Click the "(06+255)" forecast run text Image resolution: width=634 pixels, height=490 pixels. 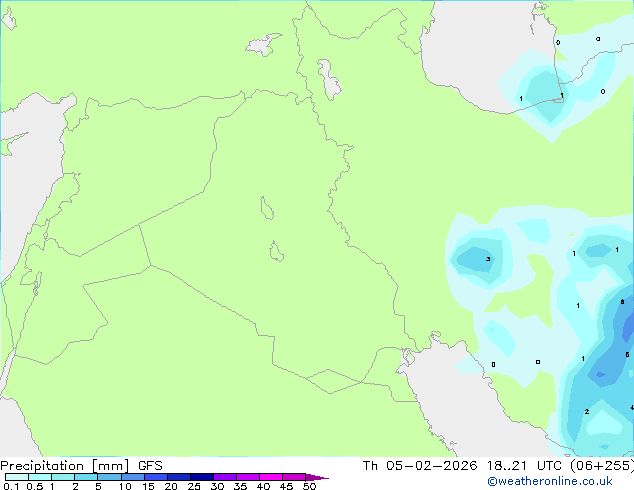602,466
